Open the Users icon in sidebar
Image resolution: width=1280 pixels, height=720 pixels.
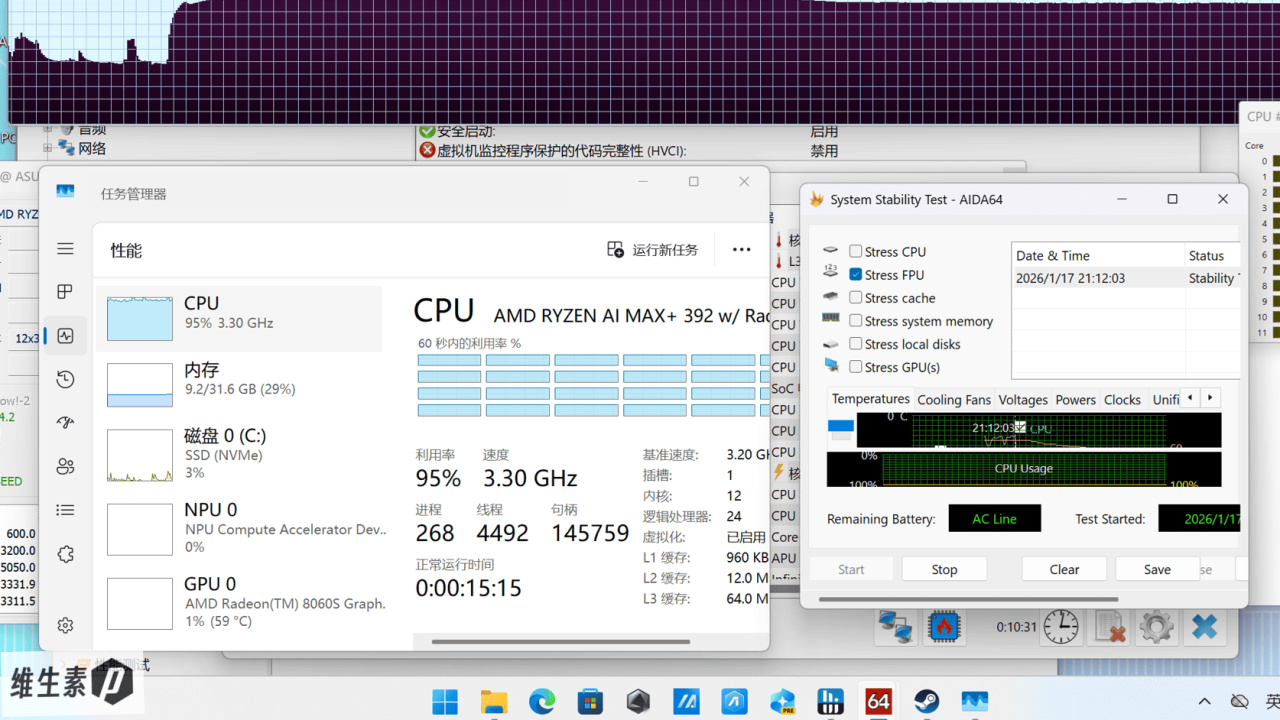pyautogui.click(x=65, y=466)
